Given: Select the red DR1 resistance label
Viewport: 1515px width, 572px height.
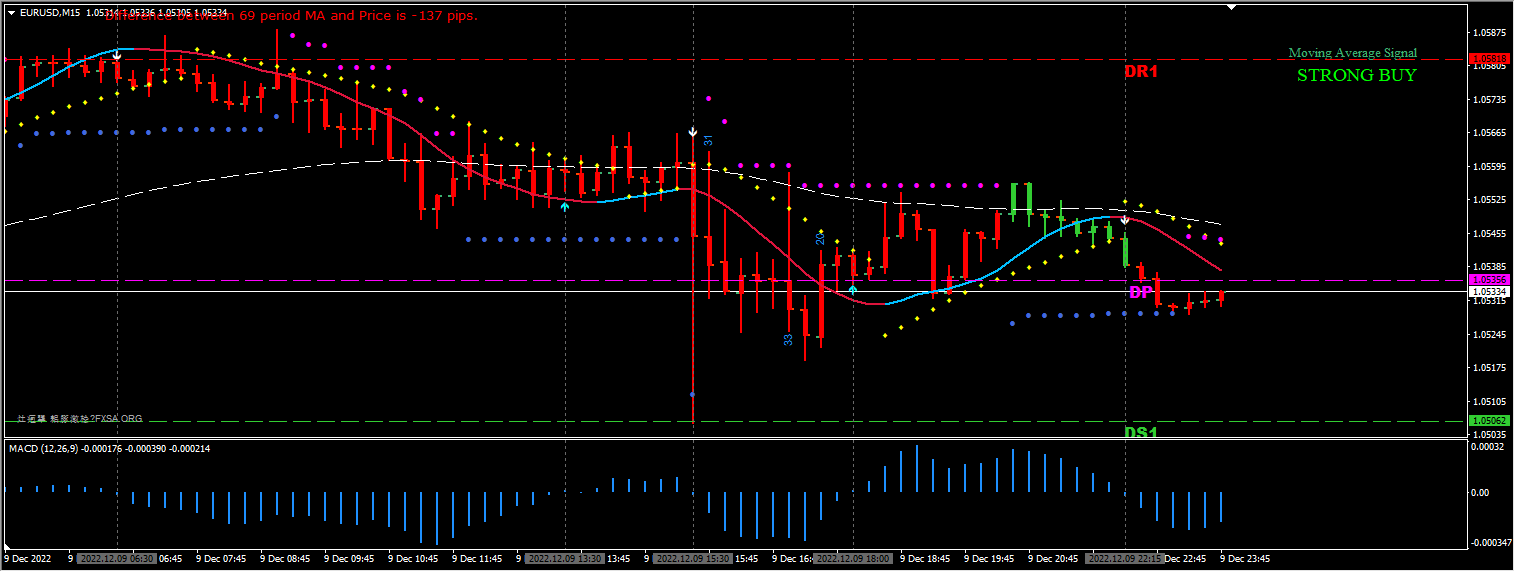Looking at the screenshot, I should click(1140, 72).
